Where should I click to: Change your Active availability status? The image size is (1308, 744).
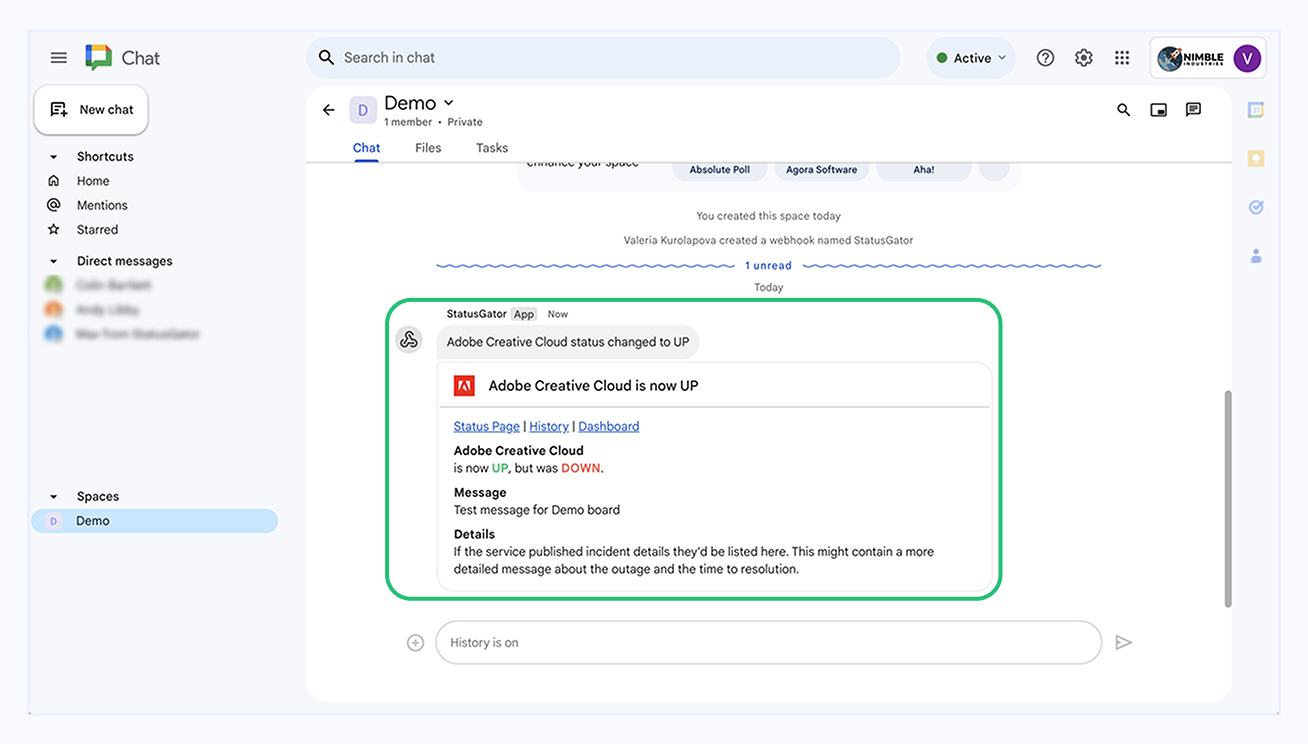[x=969, y=57]
